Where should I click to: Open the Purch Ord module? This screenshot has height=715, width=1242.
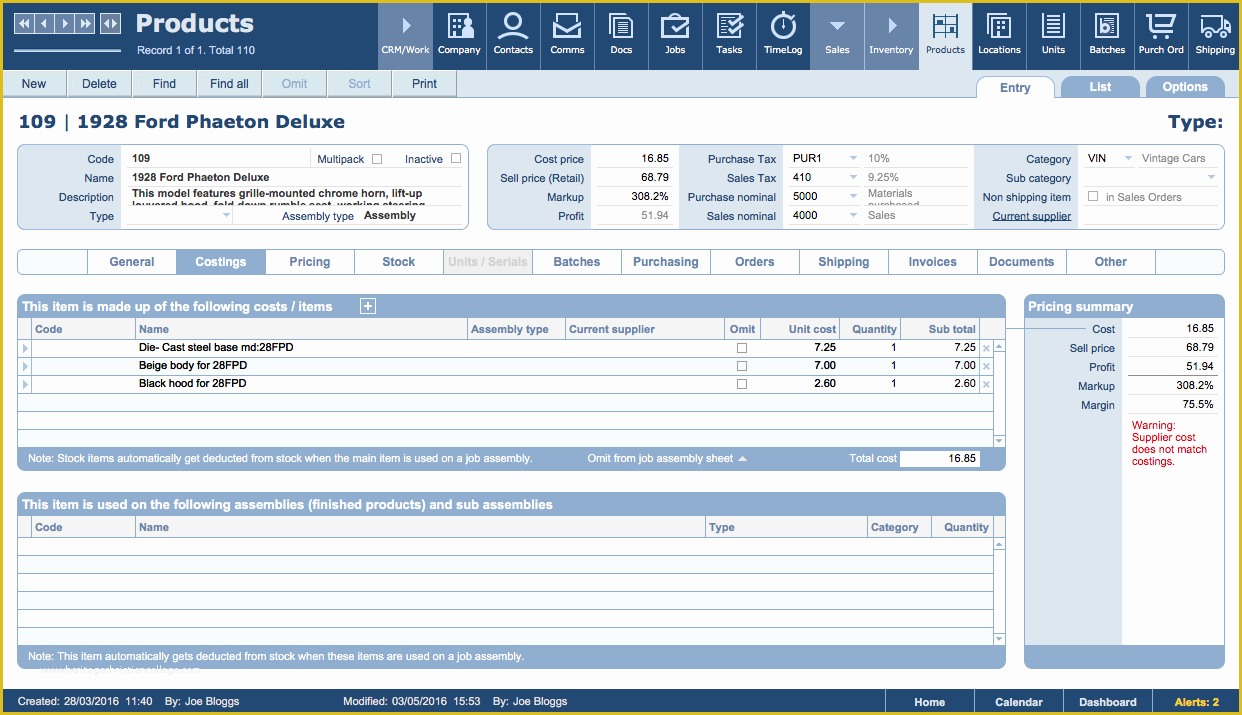(1161, 35)
